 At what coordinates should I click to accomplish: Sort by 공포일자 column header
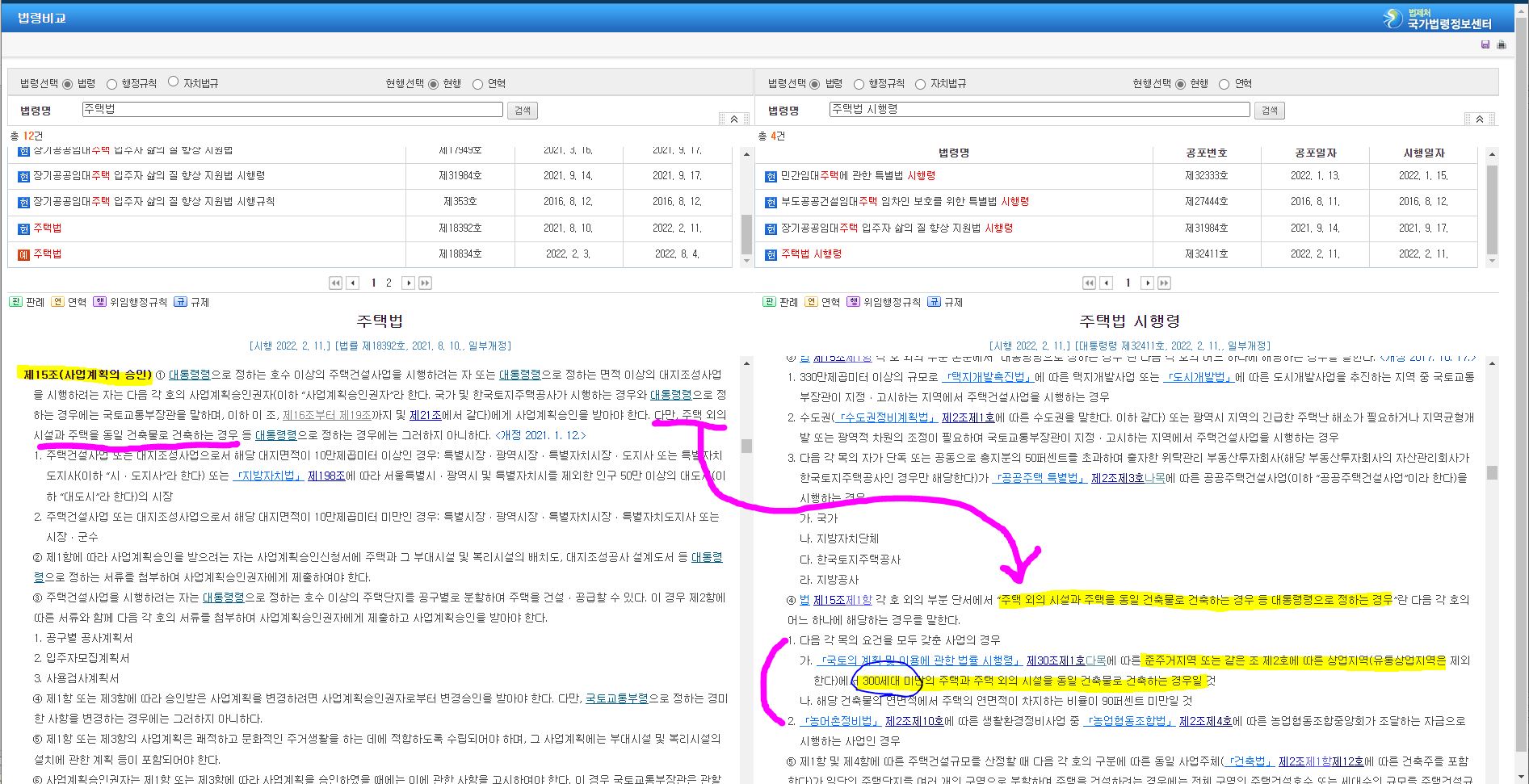(1315, 153)
